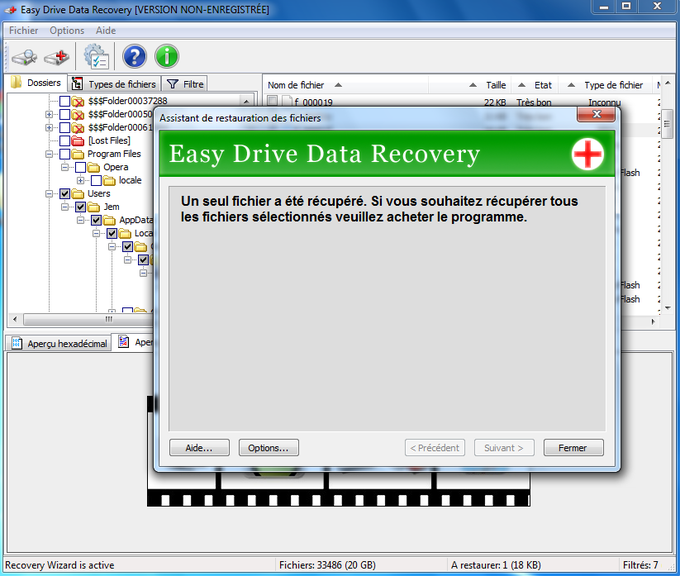Click the red cross logo in wizard banner

587,154
